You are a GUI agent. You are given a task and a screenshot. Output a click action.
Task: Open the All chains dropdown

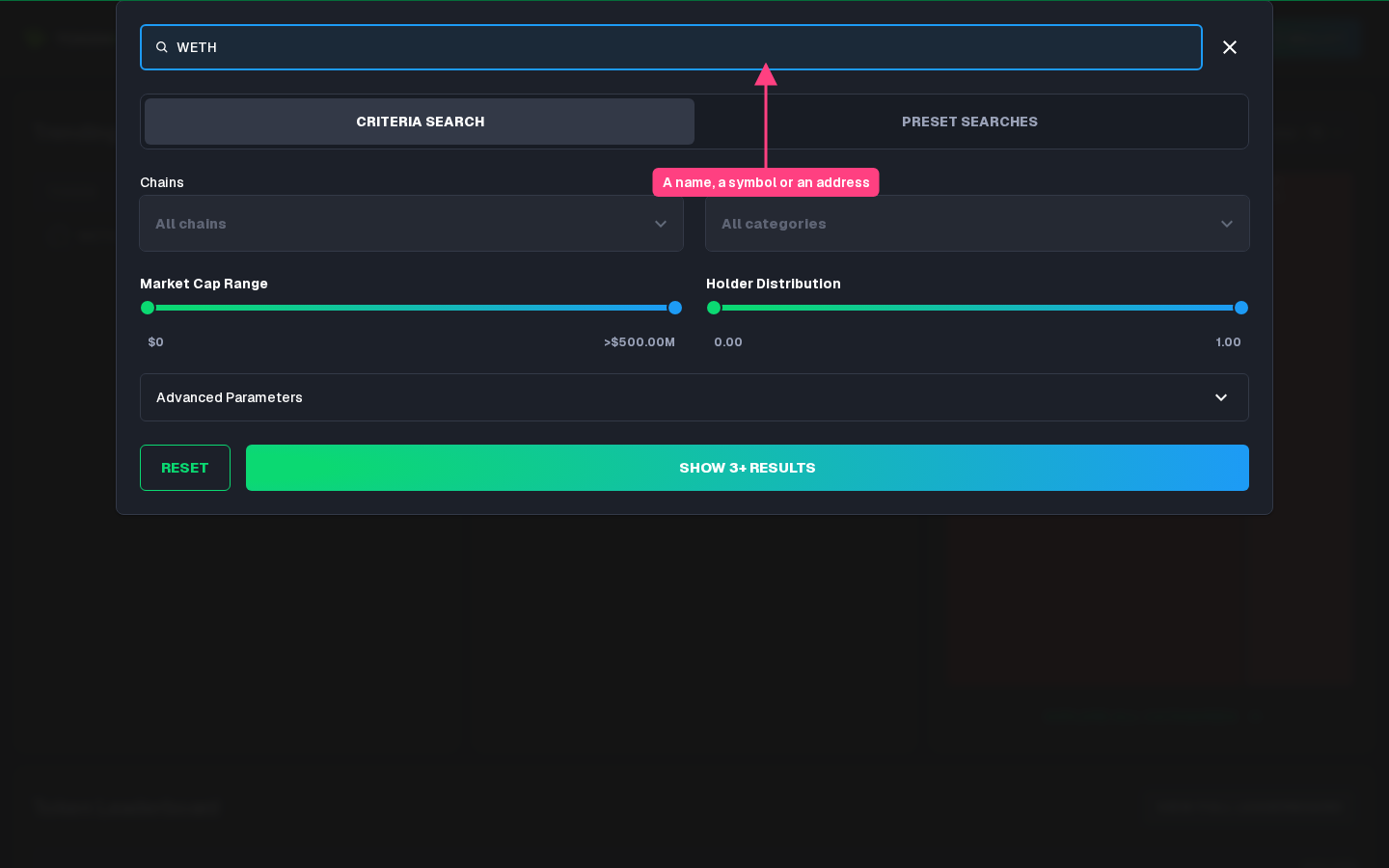click(412, 224)
